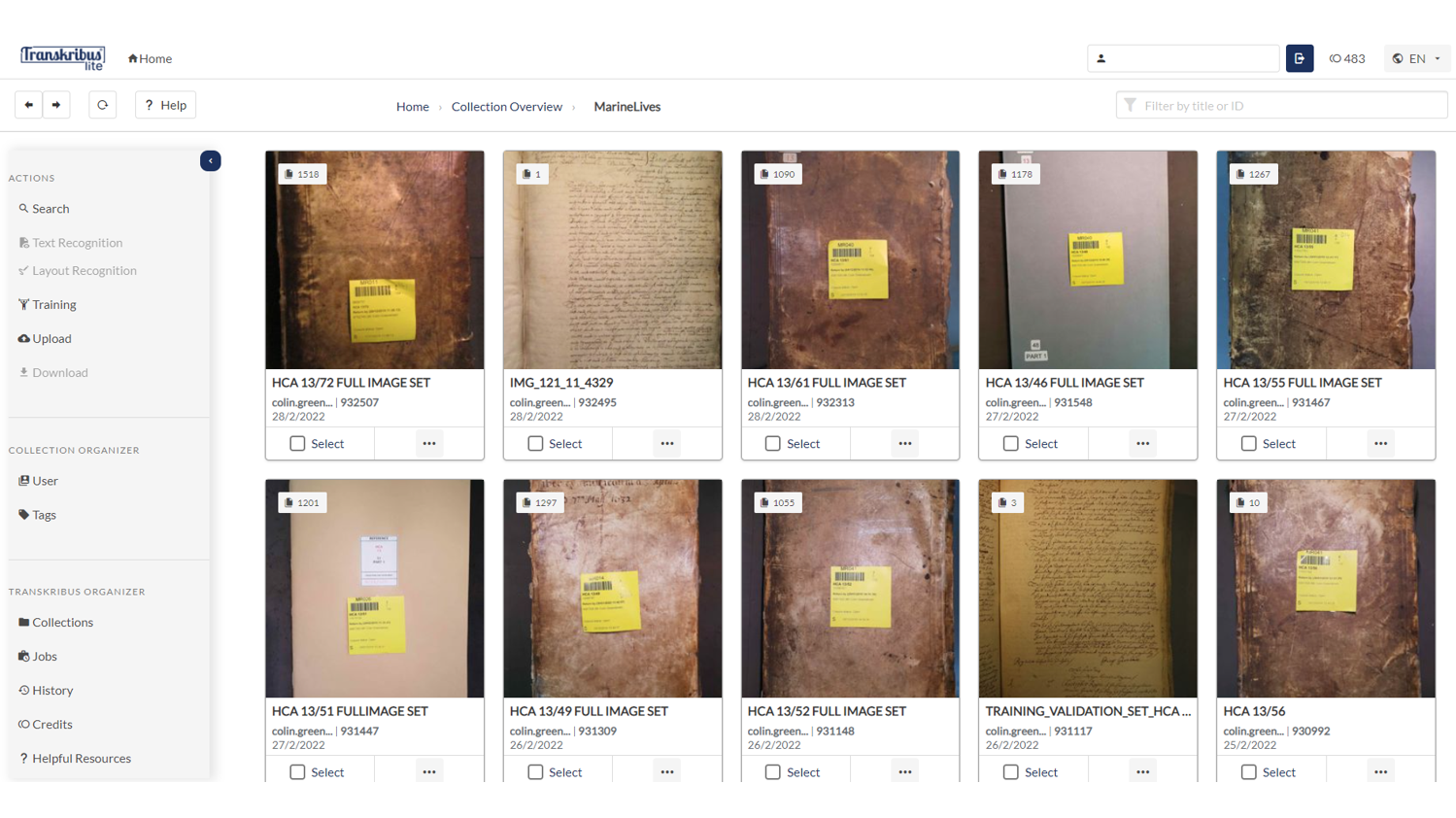Click the credits counter showing 483

click(x=1347, y=58)
